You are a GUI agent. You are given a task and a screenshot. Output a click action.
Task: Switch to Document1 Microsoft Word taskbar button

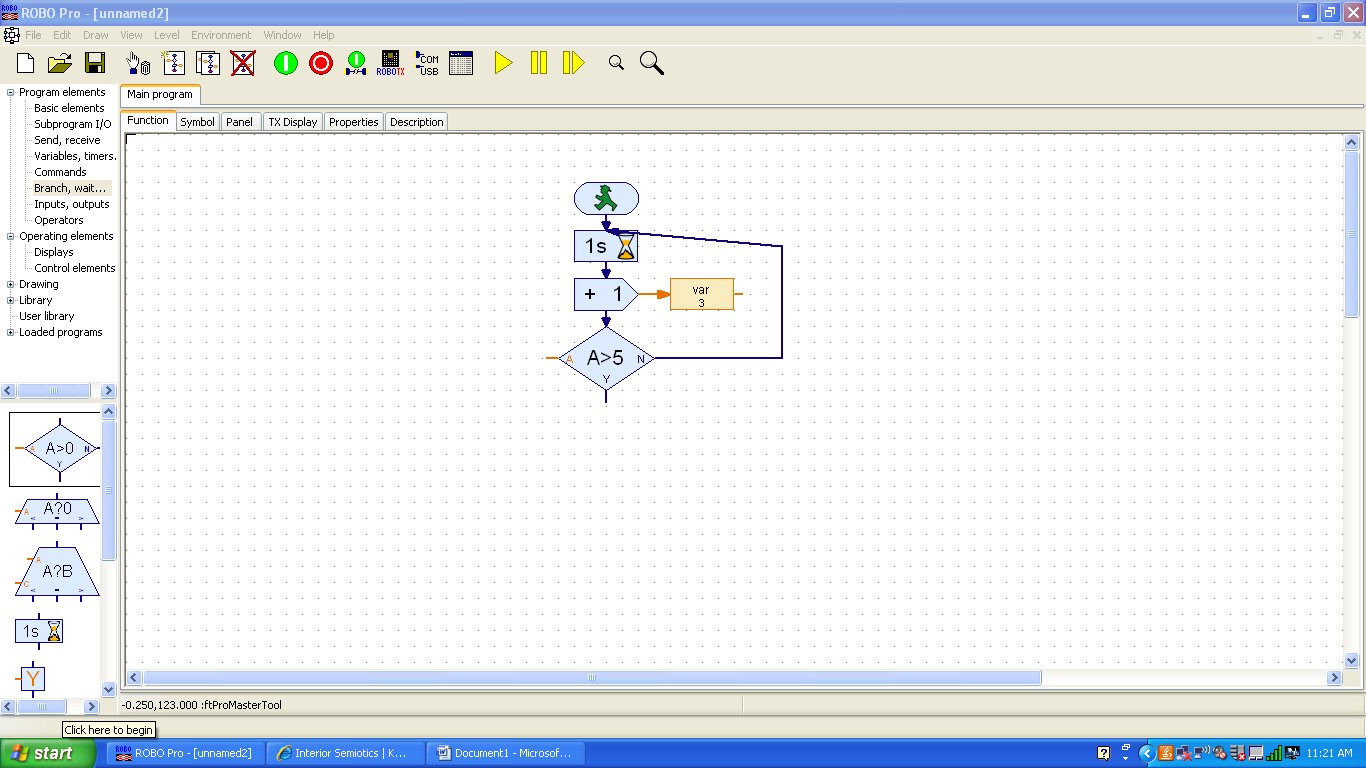[x=505, y=753]
